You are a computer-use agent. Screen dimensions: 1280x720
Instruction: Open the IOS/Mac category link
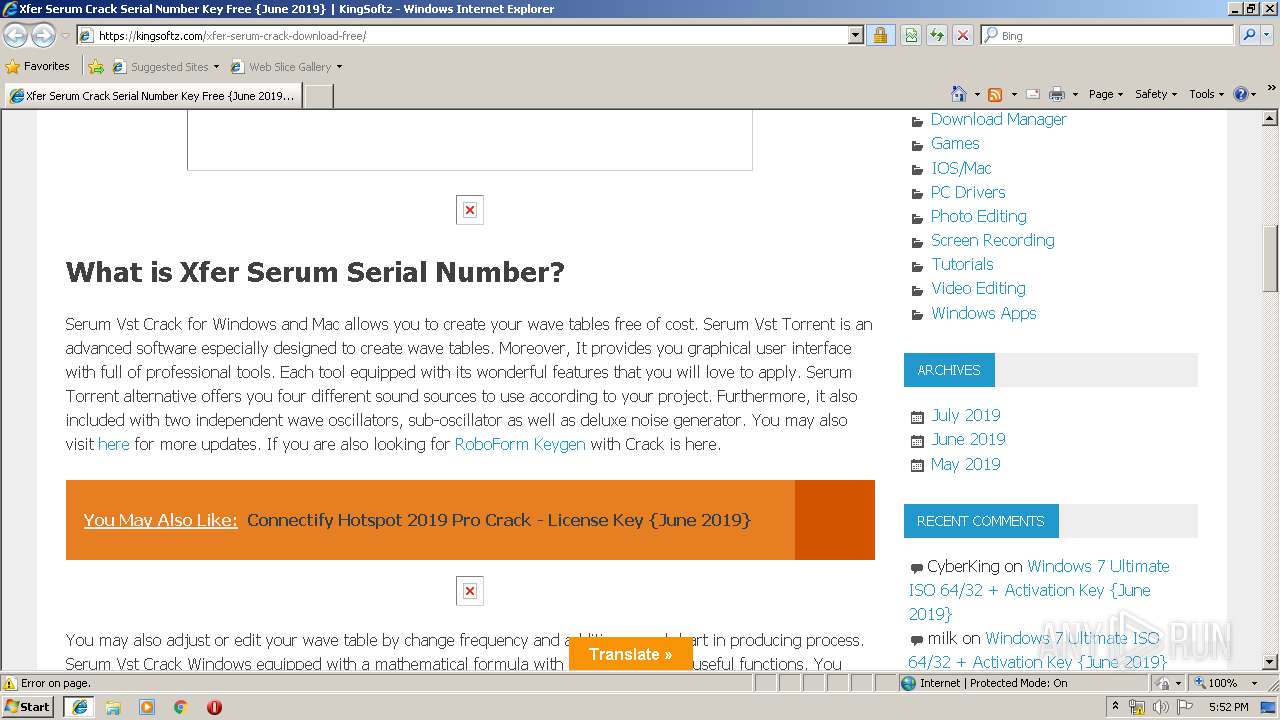961,168
